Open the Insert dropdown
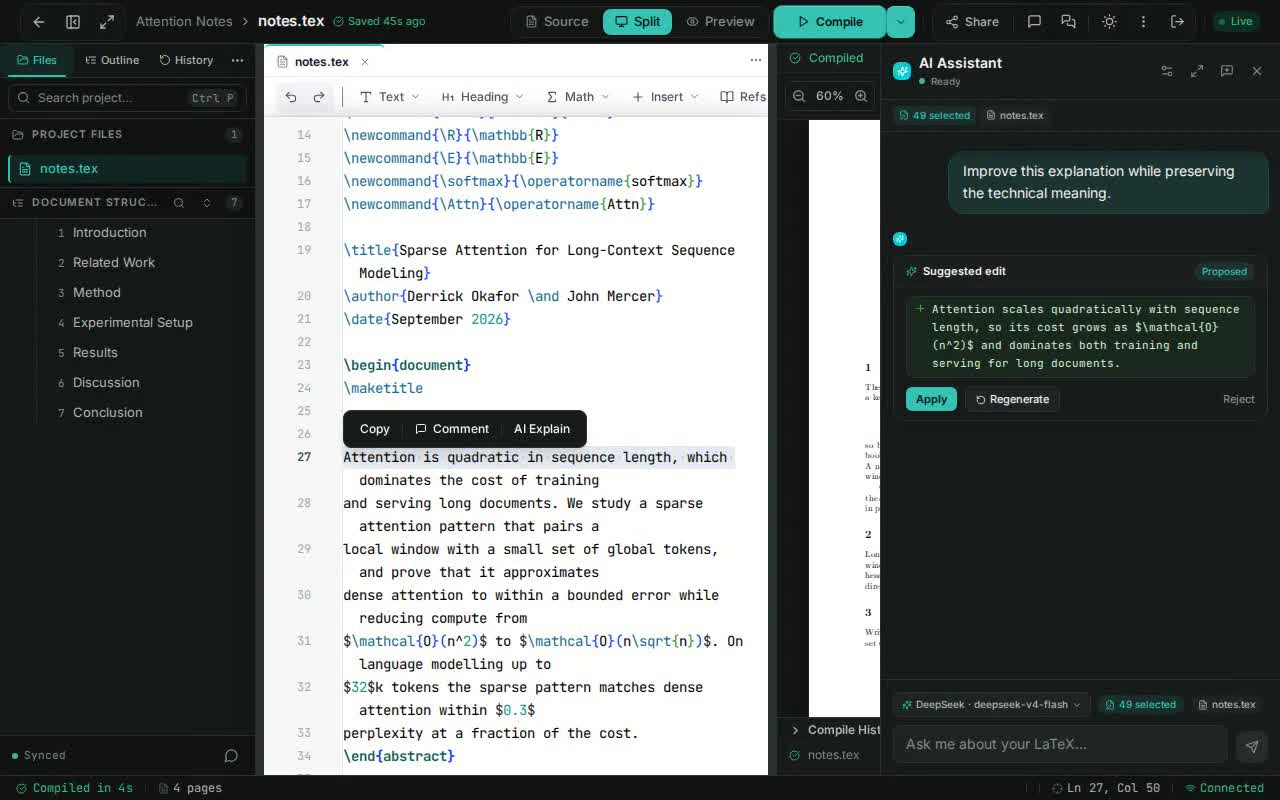This screenshot has height=800, width=1280. tap(665, 97)
